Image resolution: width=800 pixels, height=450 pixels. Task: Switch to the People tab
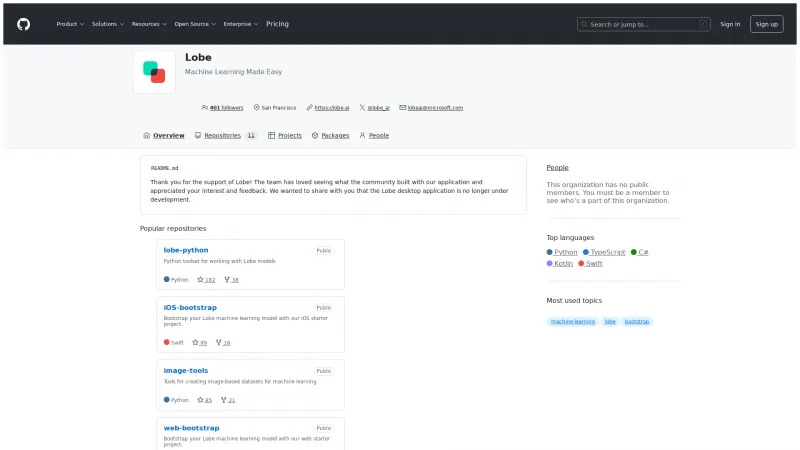(374, 135)
